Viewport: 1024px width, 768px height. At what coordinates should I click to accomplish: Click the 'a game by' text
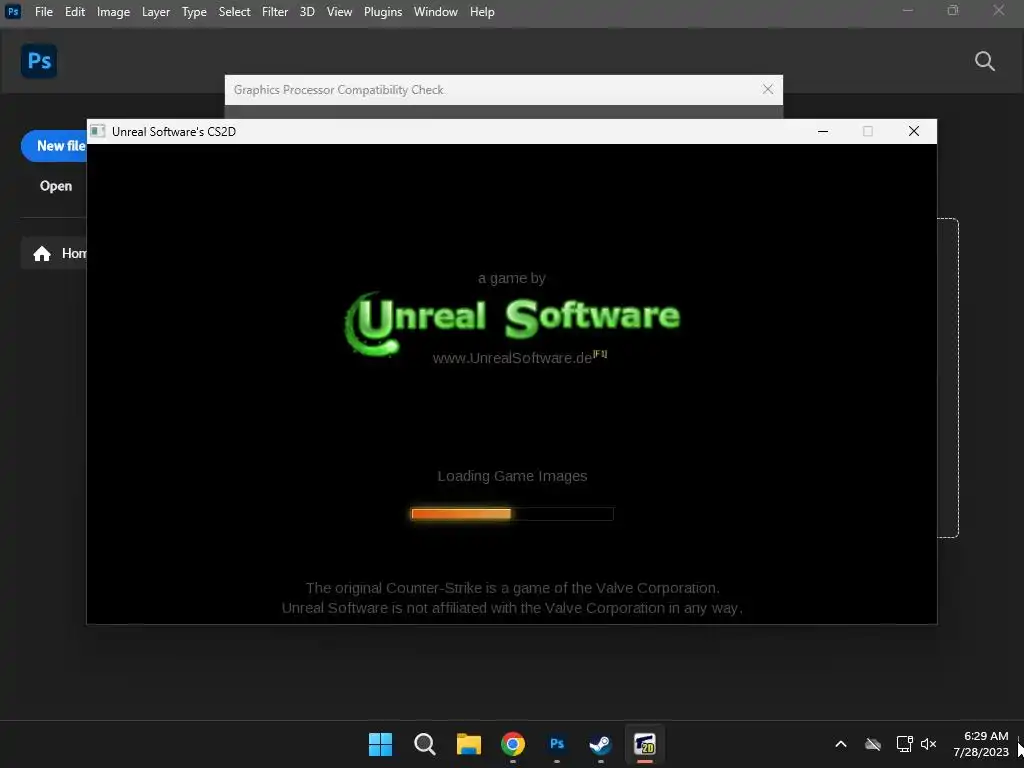click(x=511, y=278)
